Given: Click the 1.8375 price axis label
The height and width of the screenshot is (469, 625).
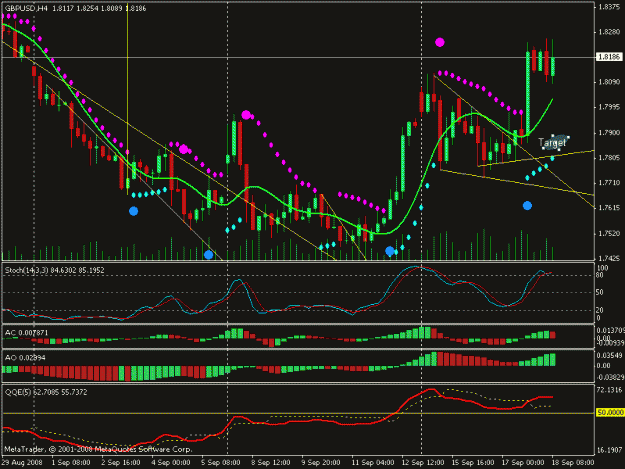Looking at the screenshot, I should (x=609, y=7).
